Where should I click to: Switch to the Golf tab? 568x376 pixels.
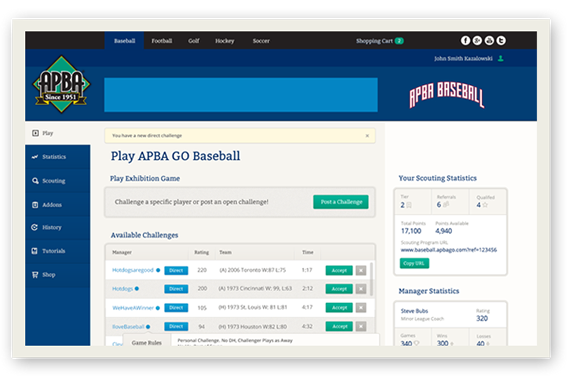(194, 41)
